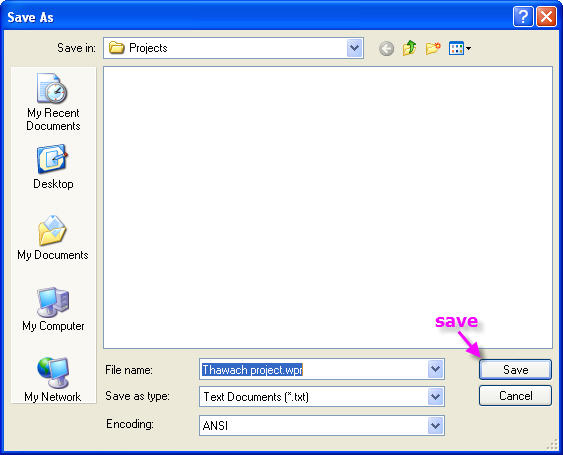Open My Documents folder shortcut
Screen dimensions: 563x455
point(52,238)
